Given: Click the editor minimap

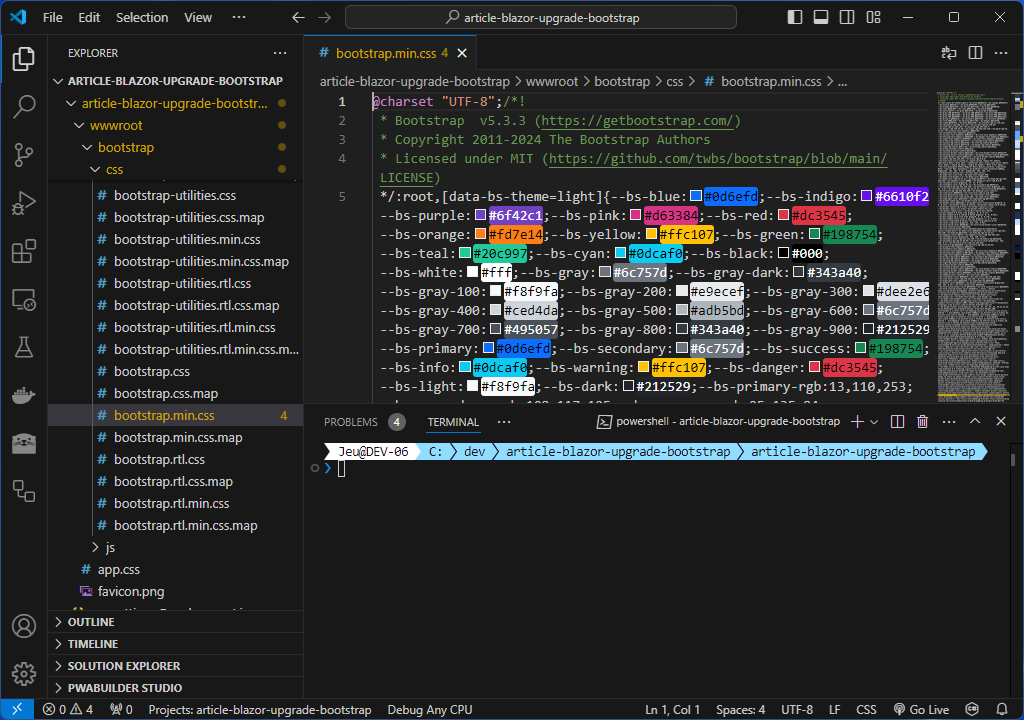Looking at the screenshot, I should (x=973, y=246).
